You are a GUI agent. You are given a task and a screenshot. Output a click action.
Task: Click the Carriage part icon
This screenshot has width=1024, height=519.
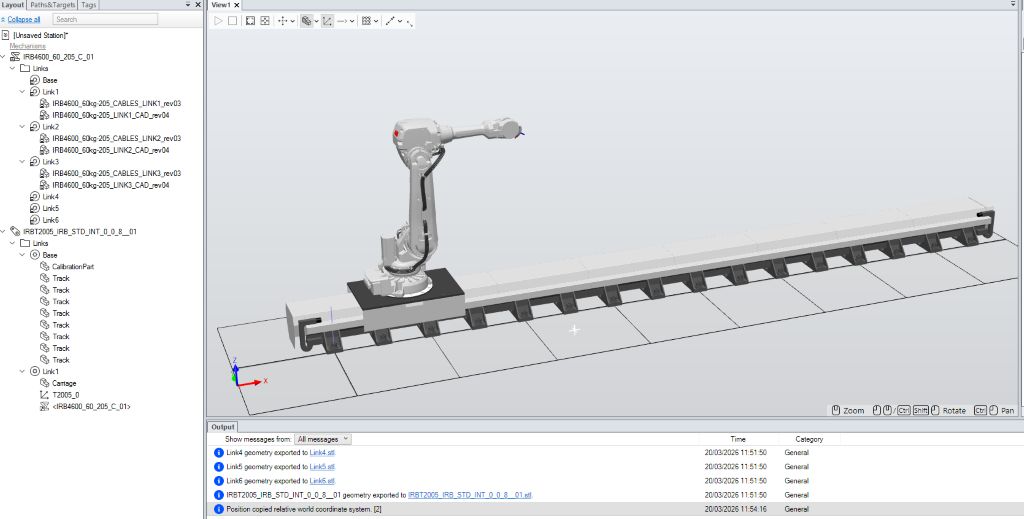click(44, 383)
